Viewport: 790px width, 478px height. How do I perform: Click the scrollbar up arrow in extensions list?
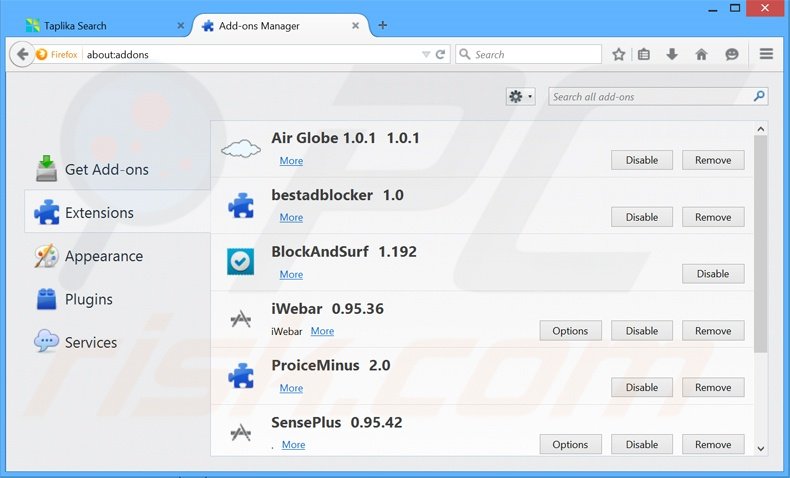tap(761, 129)
